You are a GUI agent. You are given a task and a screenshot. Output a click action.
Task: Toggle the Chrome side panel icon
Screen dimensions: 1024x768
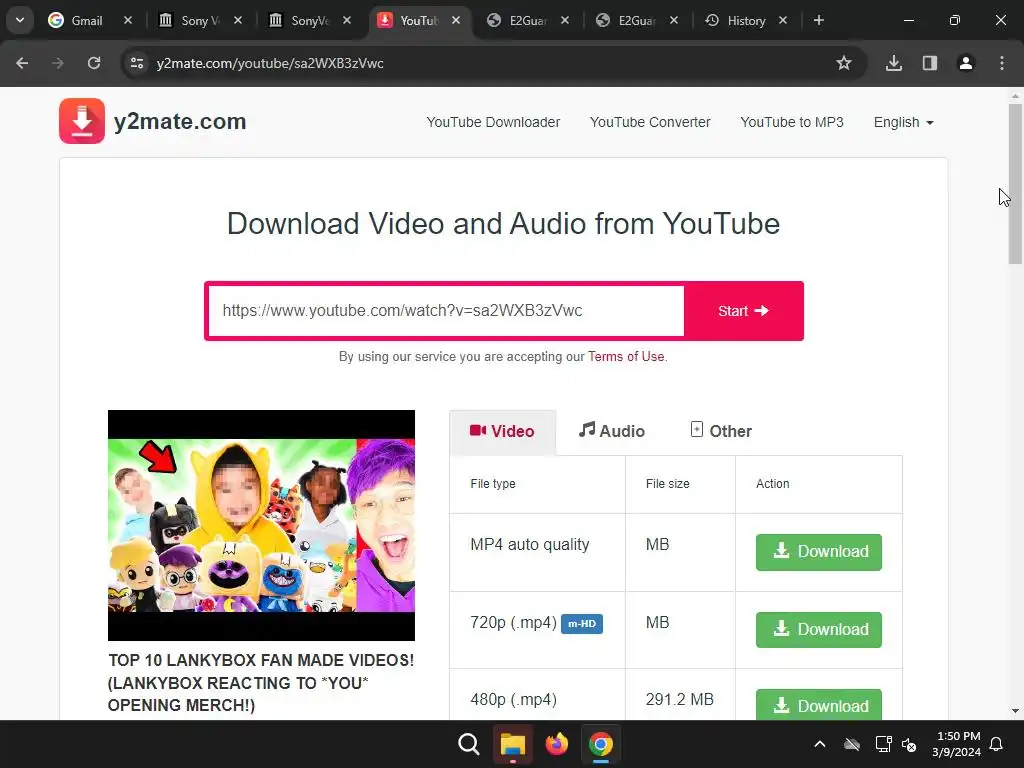[930, 63]
